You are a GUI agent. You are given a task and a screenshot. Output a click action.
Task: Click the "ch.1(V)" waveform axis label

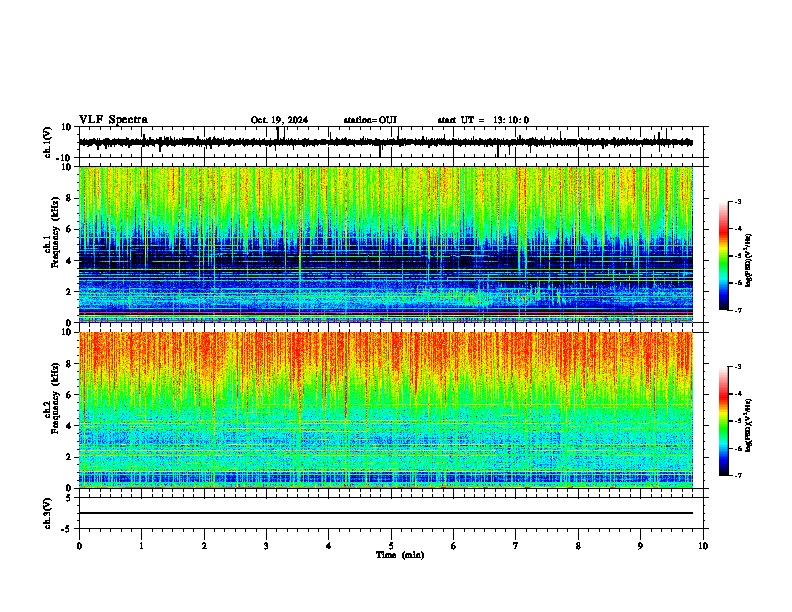48,142
